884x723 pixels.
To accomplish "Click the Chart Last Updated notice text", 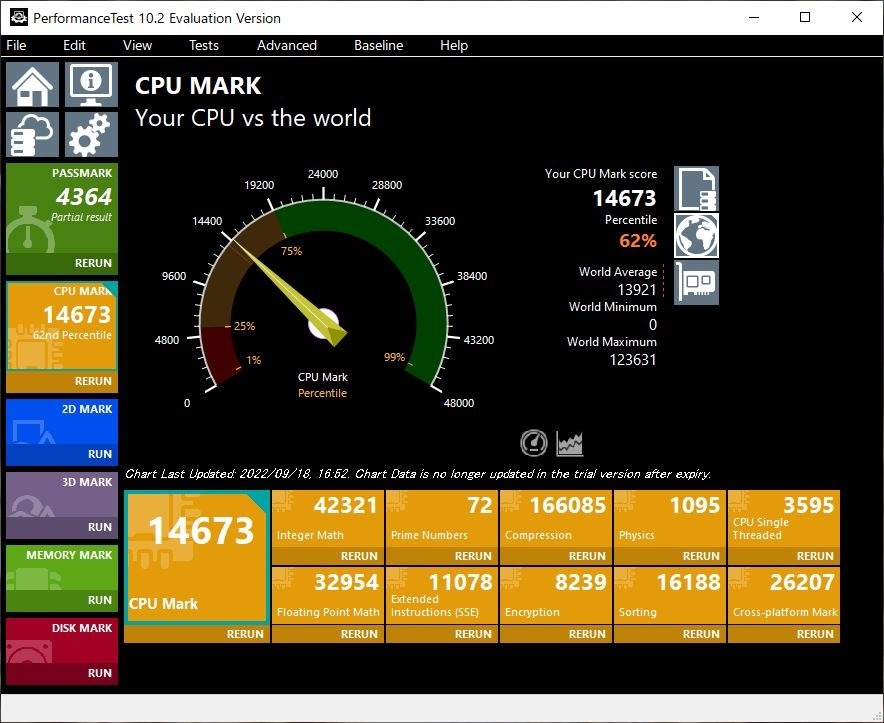I will point(418,474).
